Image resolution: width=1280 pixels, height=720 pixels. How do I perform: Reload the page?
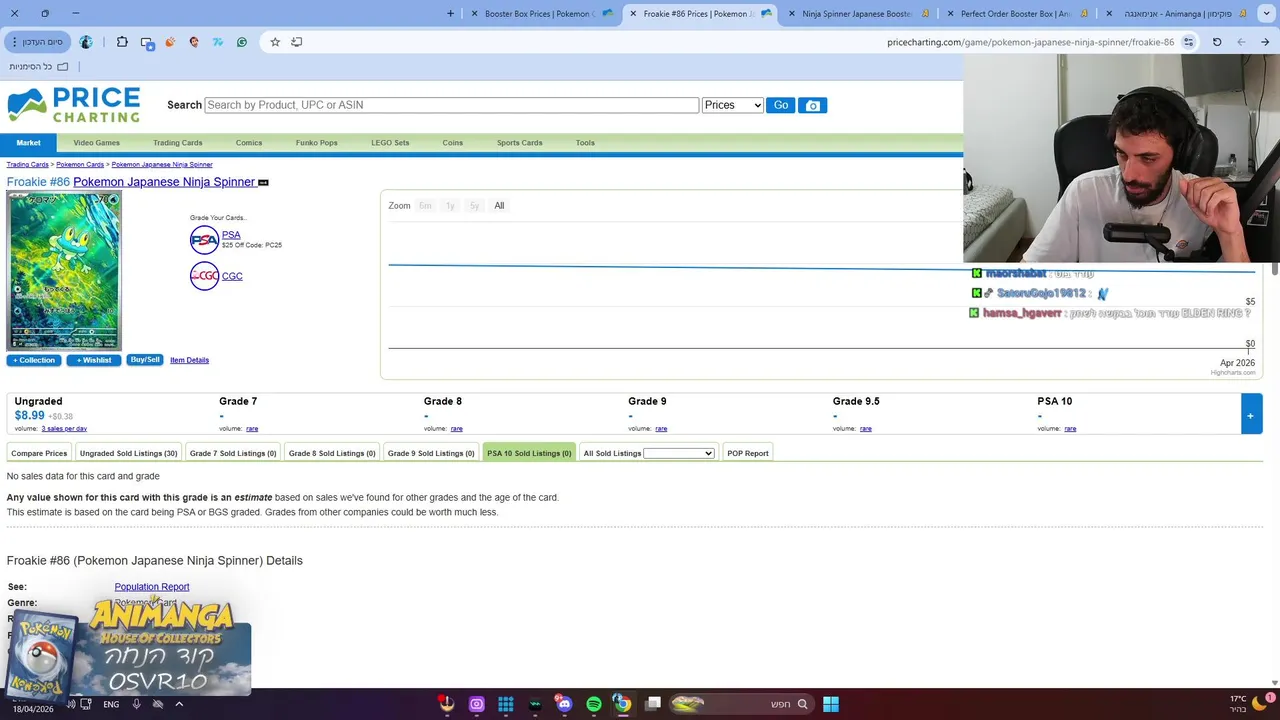(x=1217, y=42)
